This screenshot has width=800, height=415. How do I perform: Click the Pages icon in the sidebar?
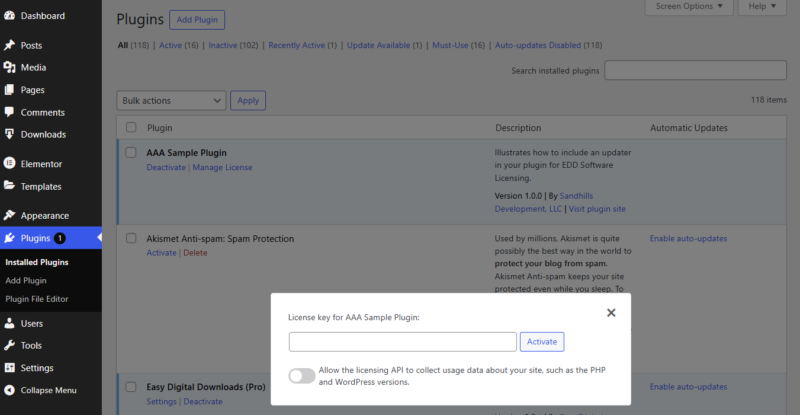[10, 90]
